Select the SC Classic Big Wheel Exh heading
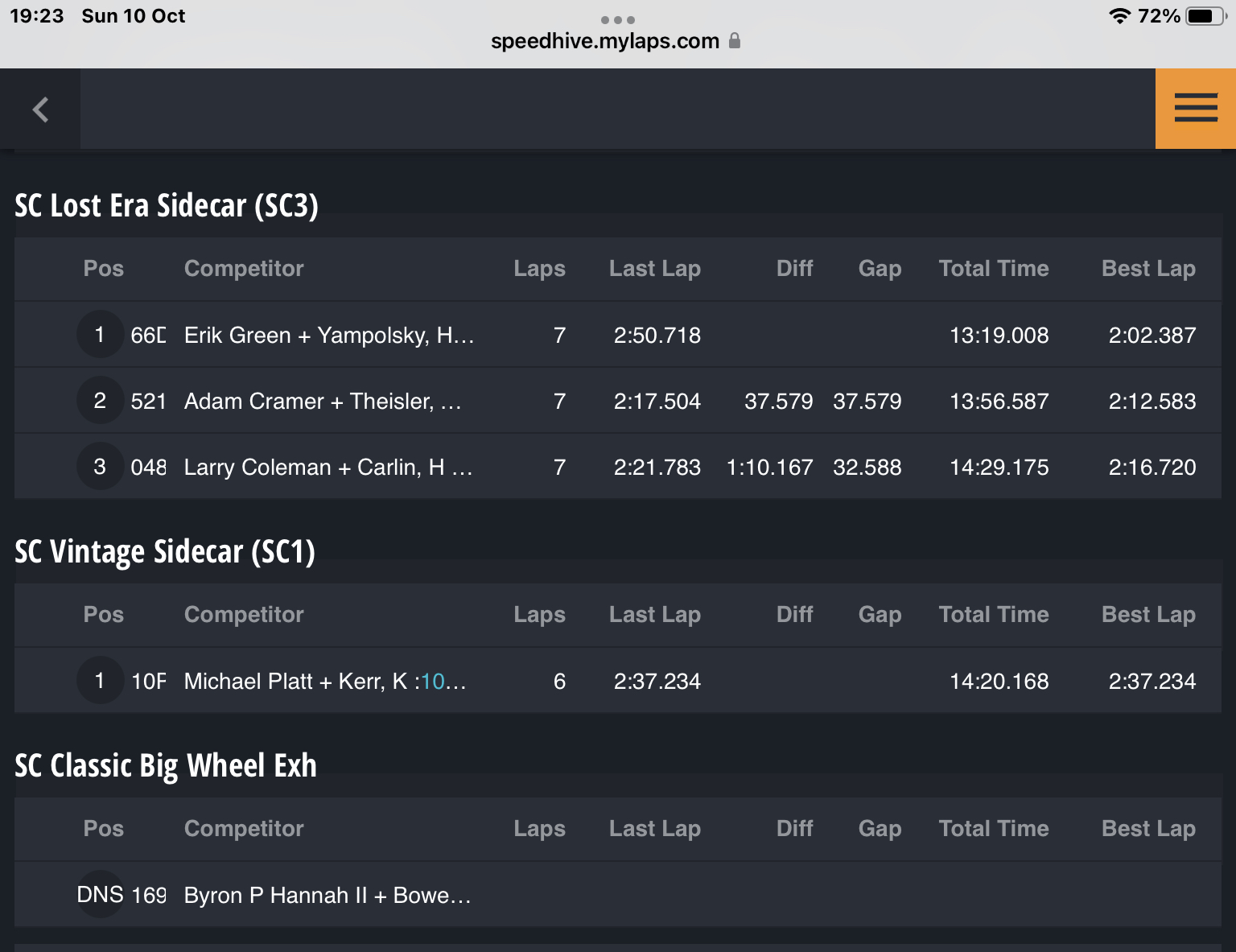This screenshot has height=952, width=1236. click(x=166, y=766)
